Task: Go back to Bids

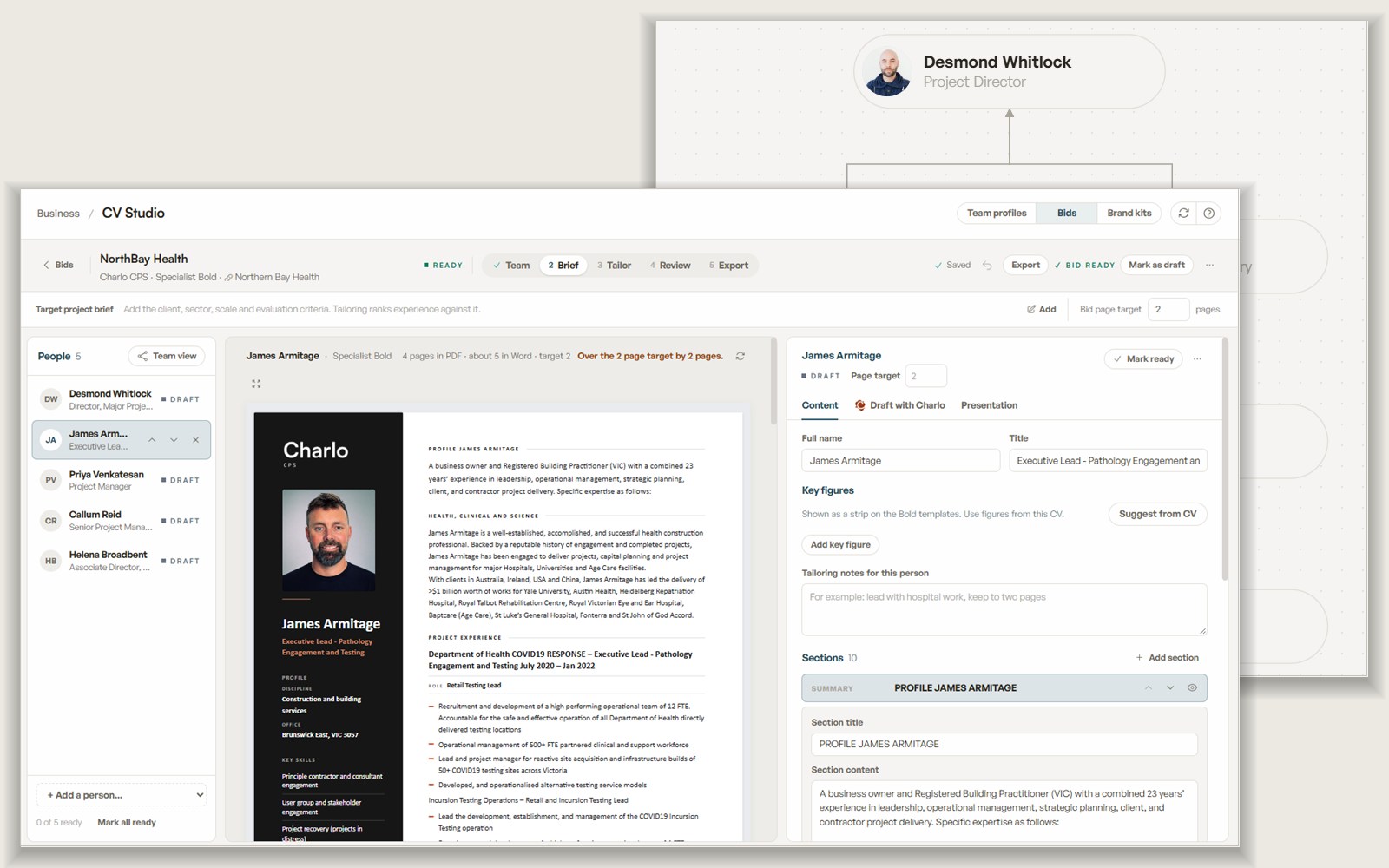Action: tap(58, 266)
